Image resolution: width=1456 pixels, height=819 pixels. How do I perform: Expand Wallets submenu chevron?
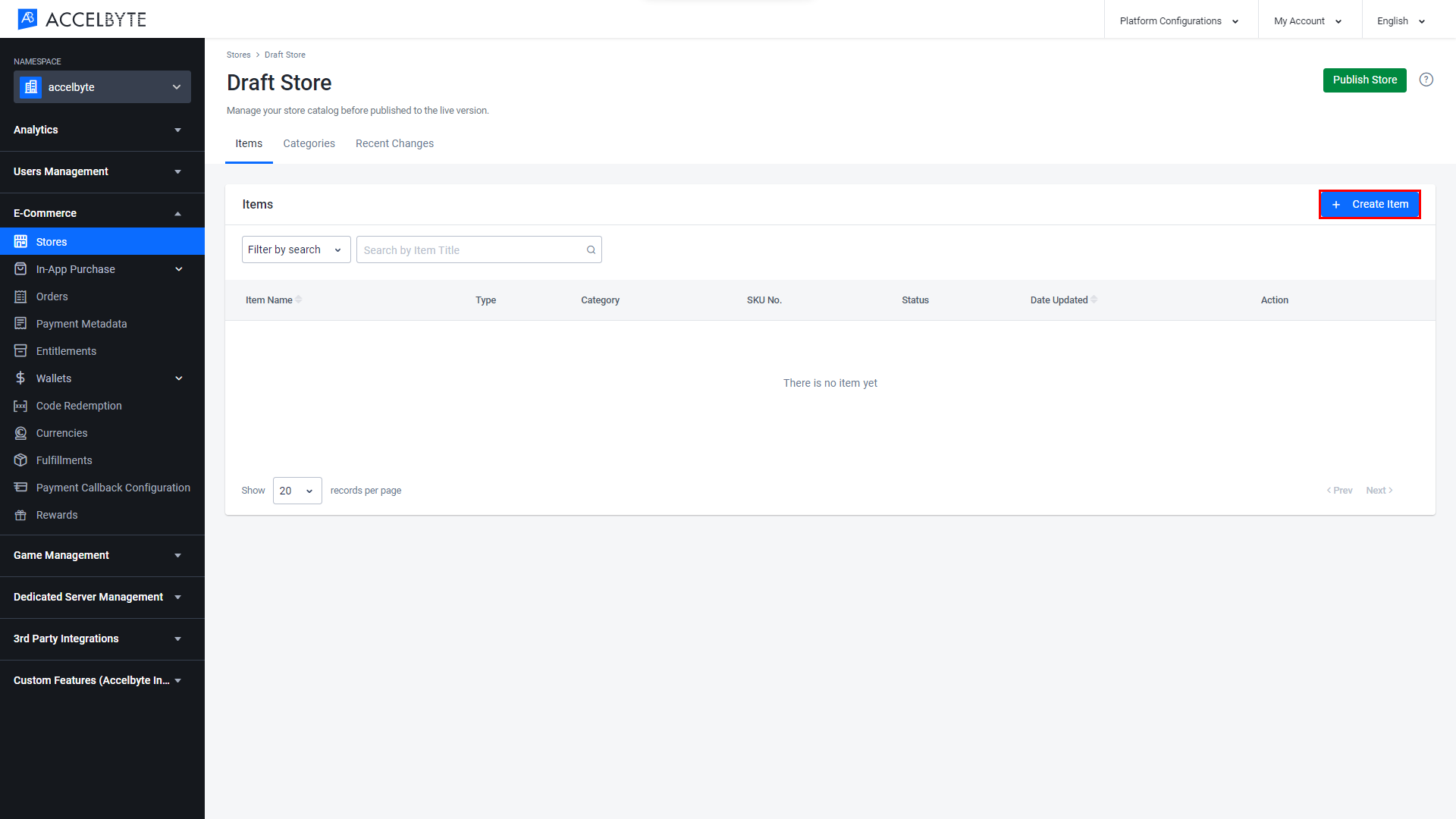pos(179,378)
